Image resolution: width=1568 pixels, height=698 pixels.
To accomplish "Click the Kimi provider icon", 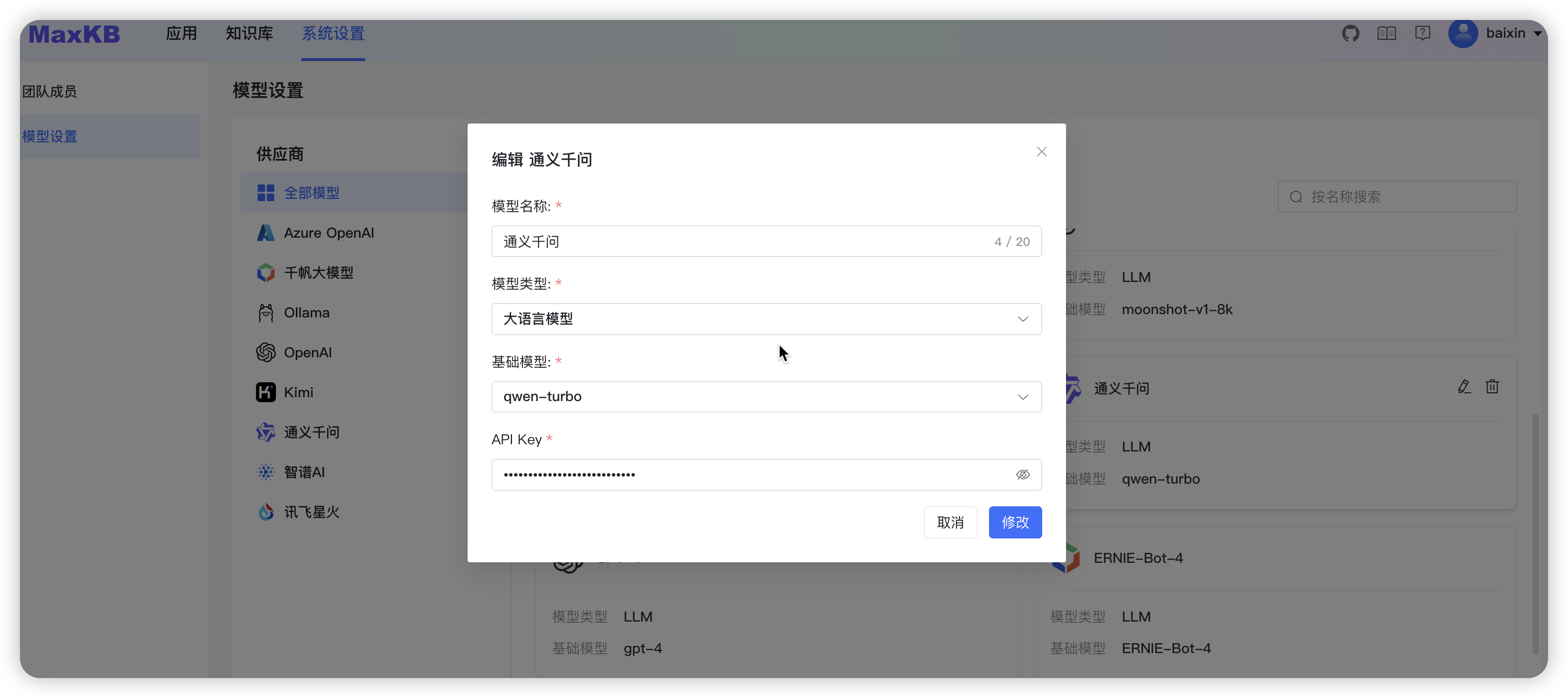I will point(265,392).
